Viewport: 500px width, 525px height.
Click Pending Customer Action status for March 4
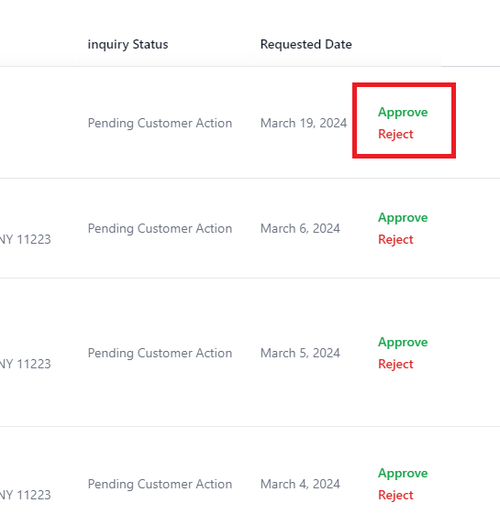tap(160, 484)
